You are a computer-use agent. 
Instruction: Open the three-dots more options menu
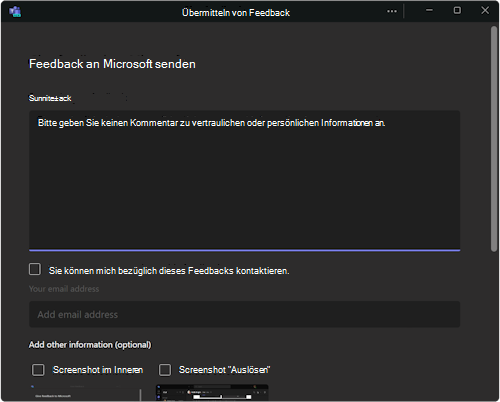(392, 11)
